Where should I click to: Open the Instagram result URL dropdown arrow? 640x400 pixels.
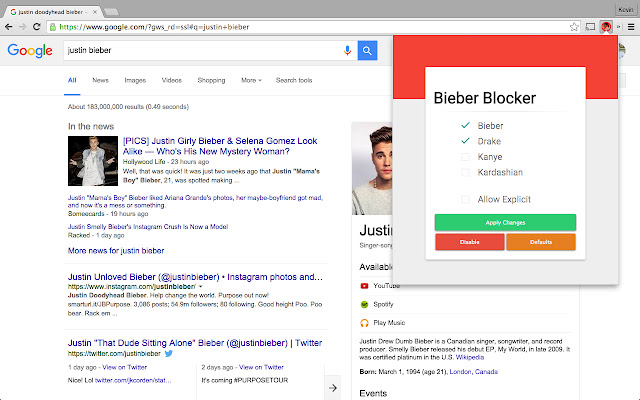(x=200, y=287)
